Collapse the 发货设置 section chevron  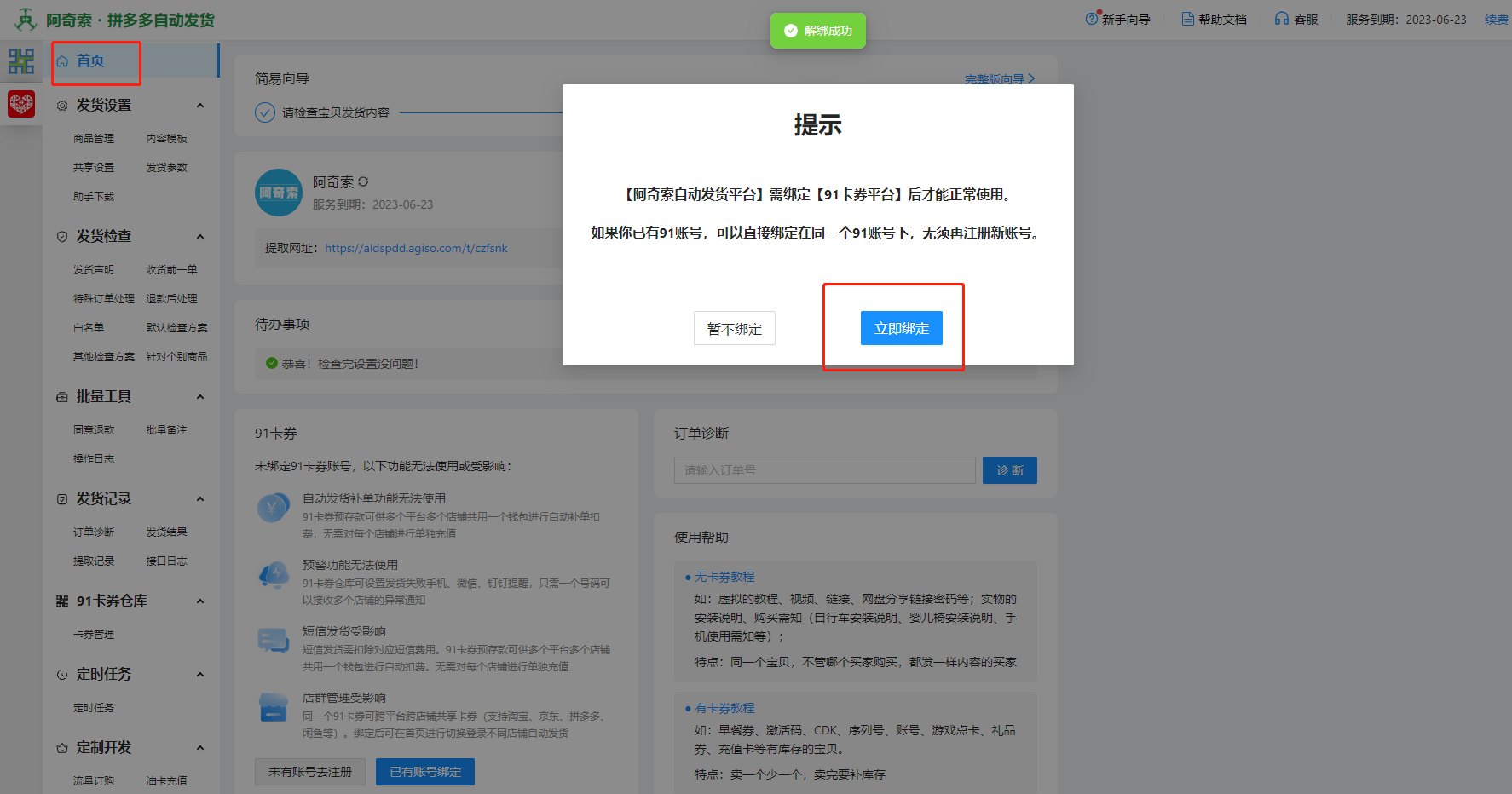(200, 106)
